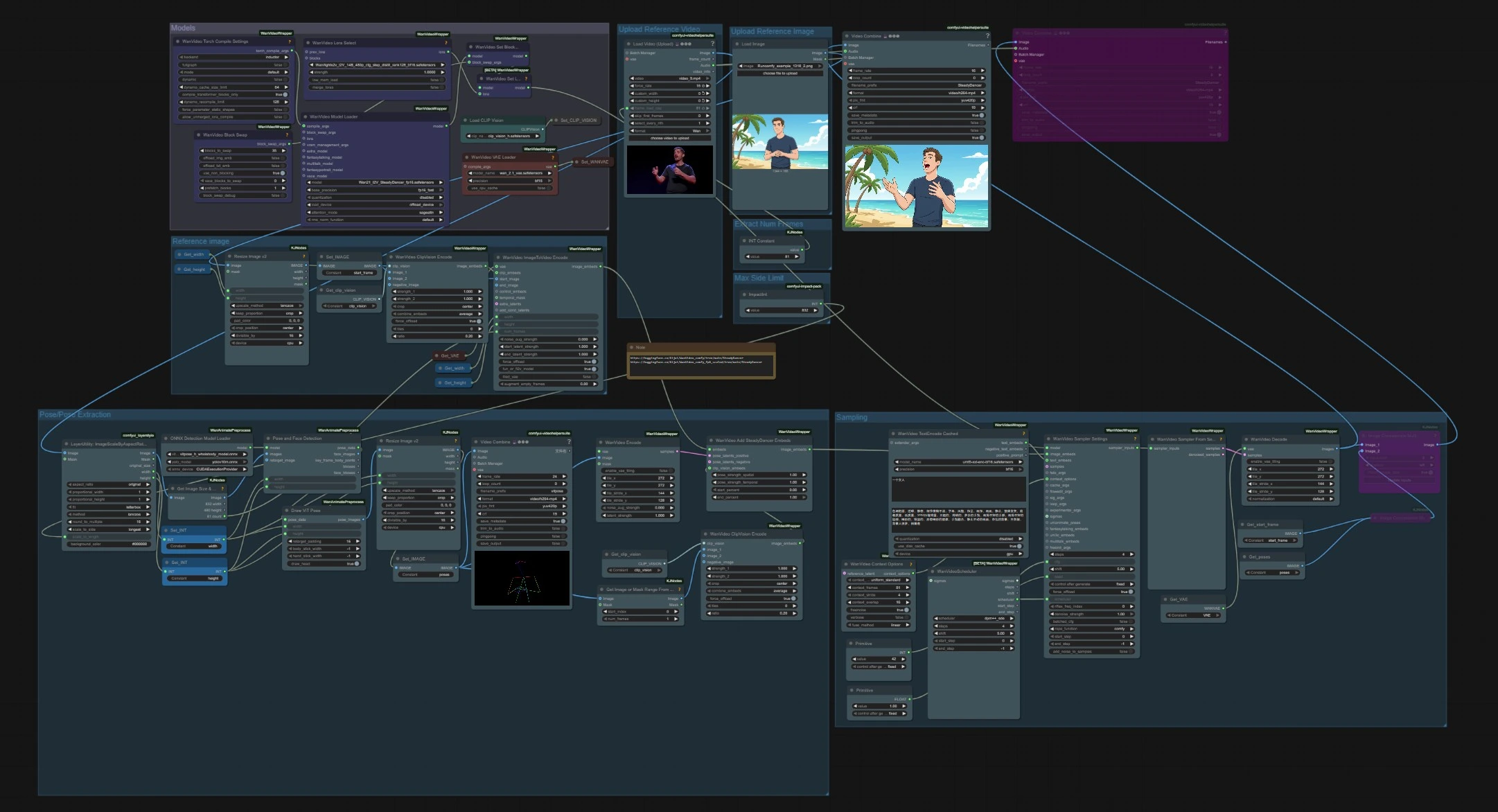Open help for WanVideo Torch Compile Settings node
Viewport: 1498px width, 812px height.
(290, 42)
